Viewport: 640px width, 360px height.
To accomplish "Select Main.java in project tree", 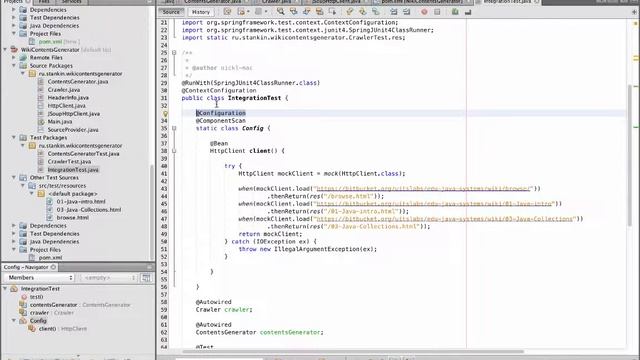I will [60, 122].
